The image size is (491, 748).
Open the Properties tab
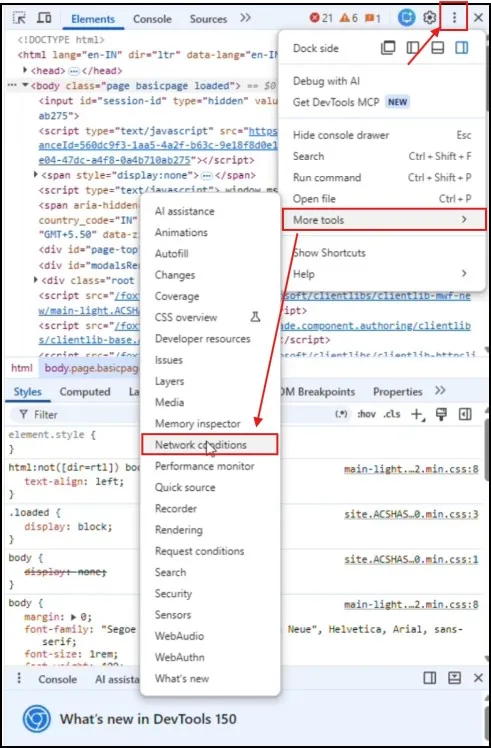(x=397, y=392)
